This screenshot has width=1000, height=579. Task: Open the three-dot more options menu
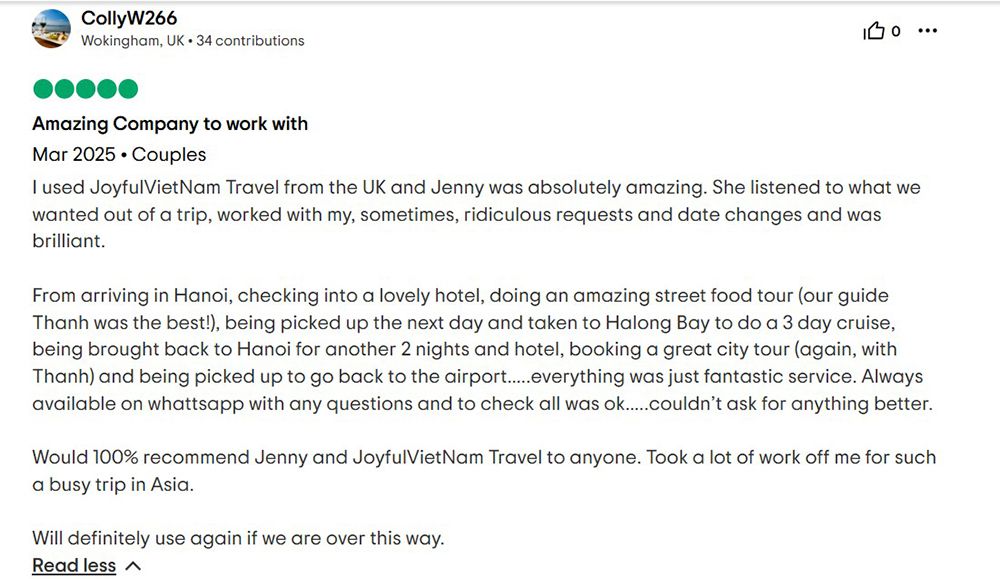point(927,31)
